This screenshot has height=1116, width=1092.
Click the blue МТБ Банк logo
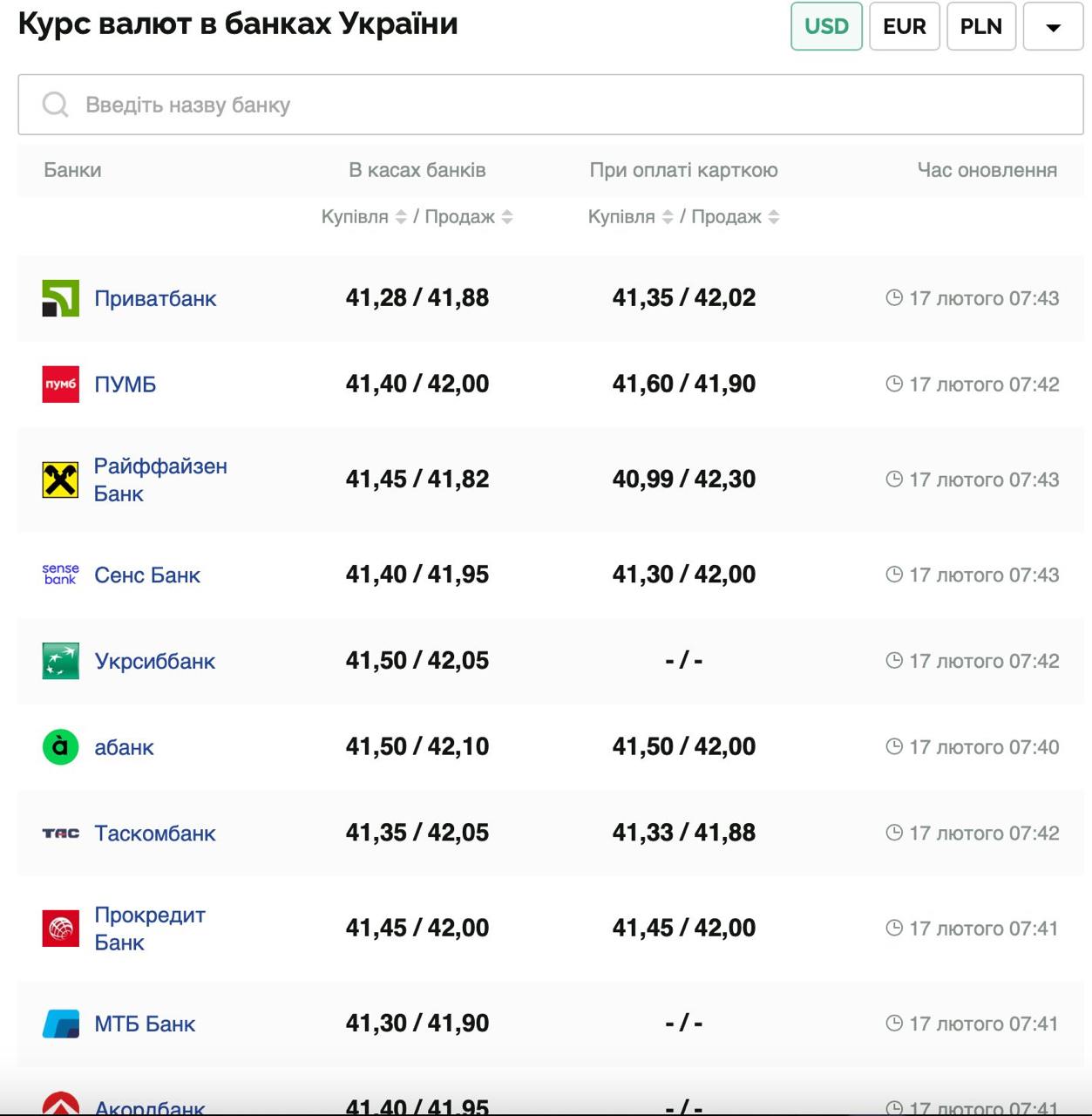[x=60, y=1024]
